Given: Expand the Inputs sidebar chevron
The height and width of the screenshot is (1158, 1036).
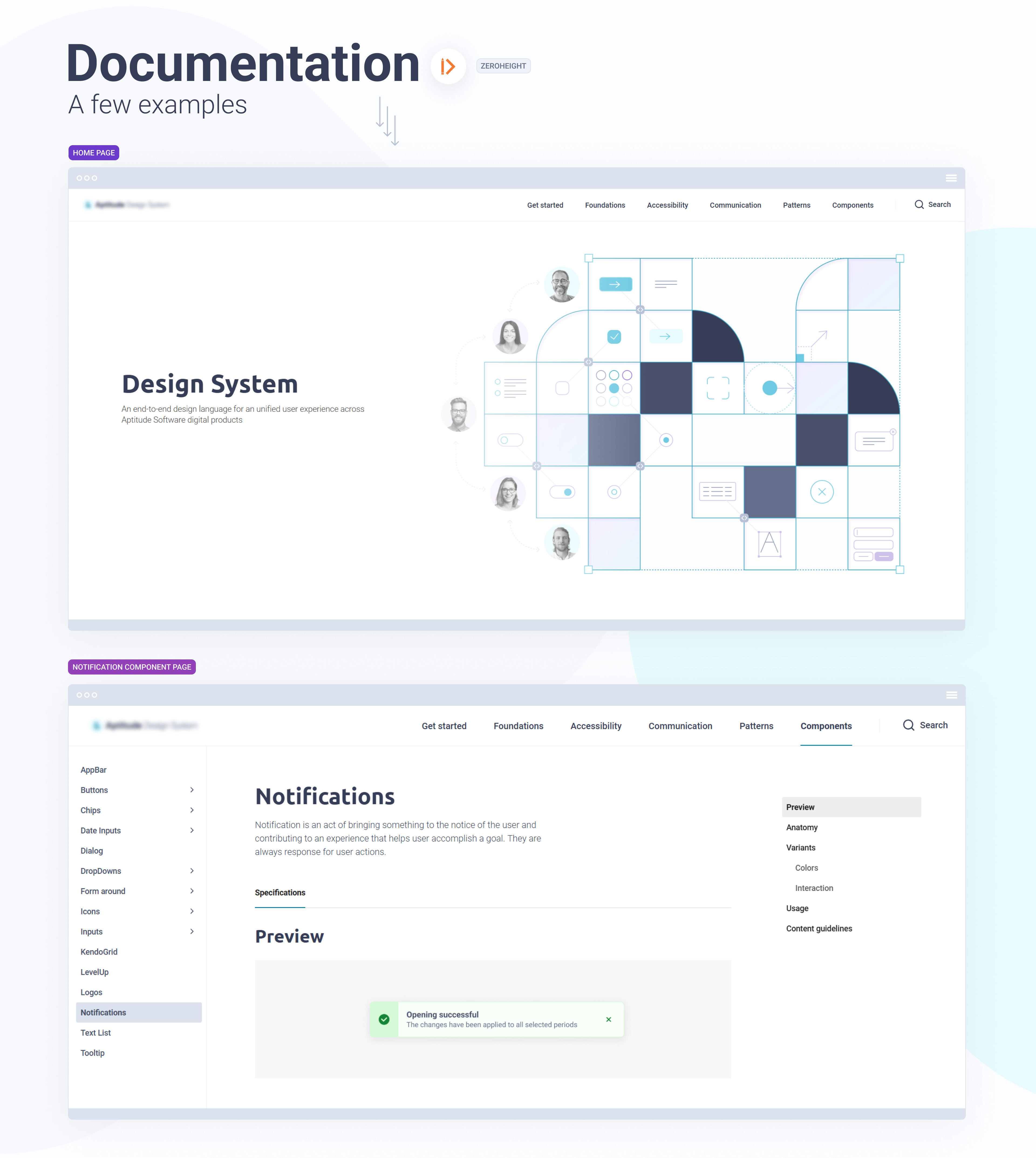Looking at the screenshot, I should tap(192, 931).
